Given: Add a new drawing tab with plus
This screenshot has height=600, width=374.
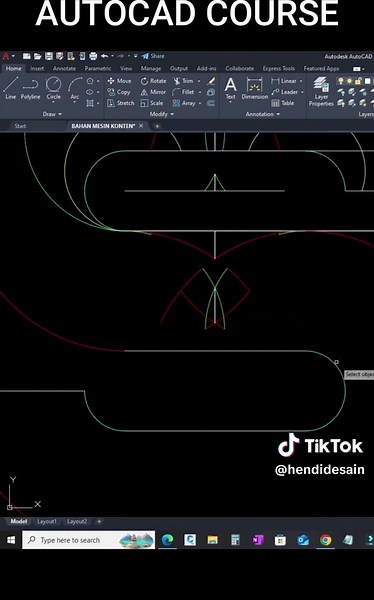Looking at the screenshot, I should pos(157,126).
